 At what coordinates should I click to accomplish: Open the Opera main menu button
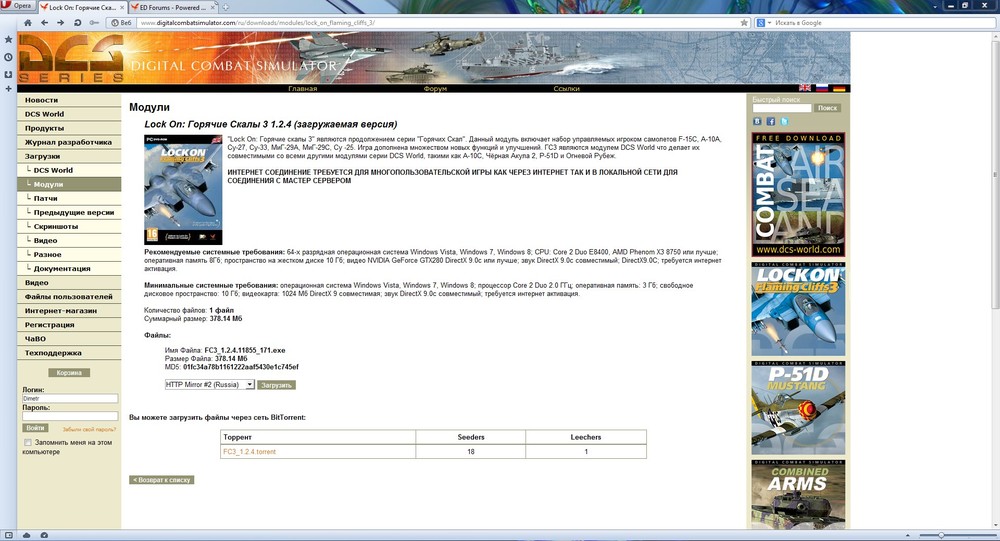coord(17,6)
